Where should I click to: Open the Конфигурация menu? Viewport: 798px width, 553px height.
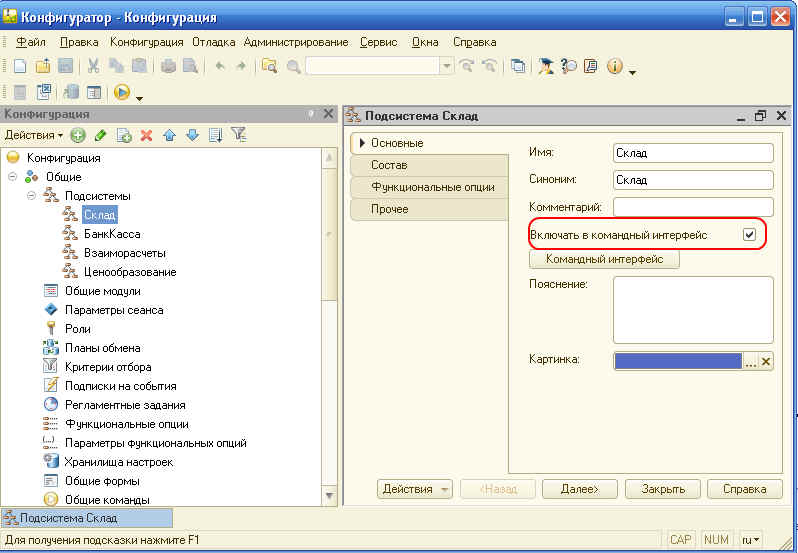(147, 42)
